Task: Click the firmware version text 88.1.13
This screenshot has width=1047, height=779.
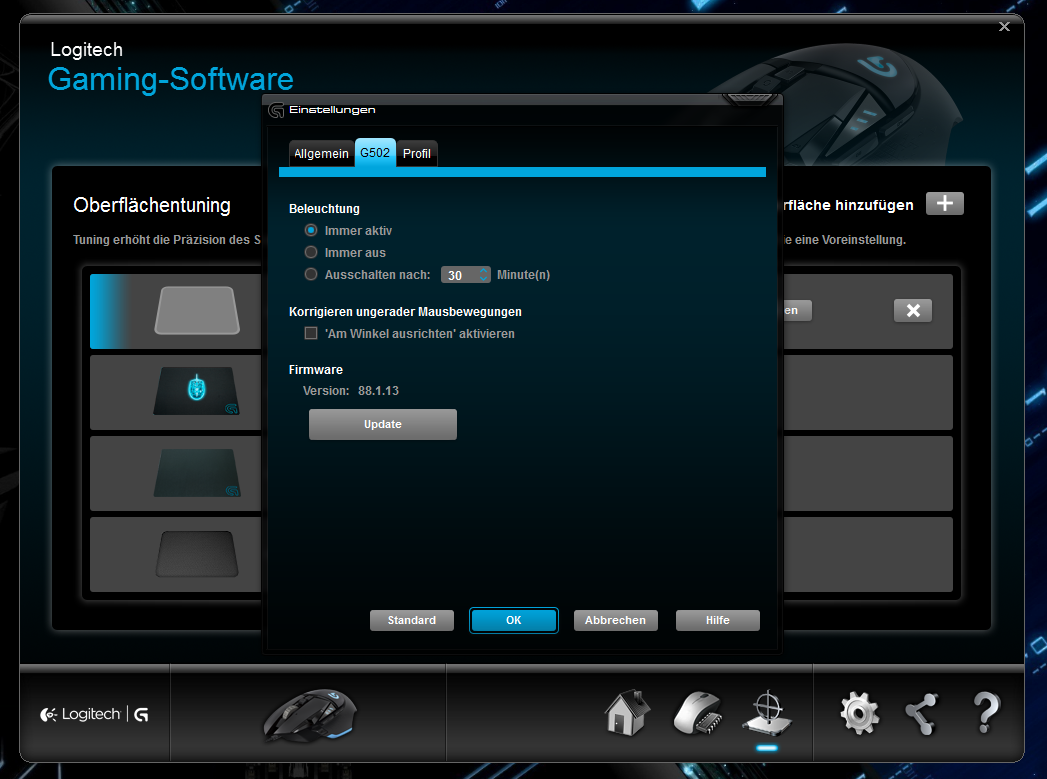Action: point(378,391)
